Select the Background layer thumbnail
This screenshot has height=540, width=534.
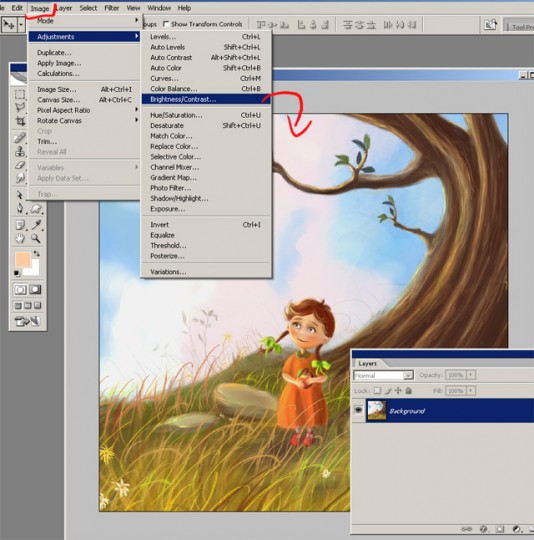tap(377, 410)
